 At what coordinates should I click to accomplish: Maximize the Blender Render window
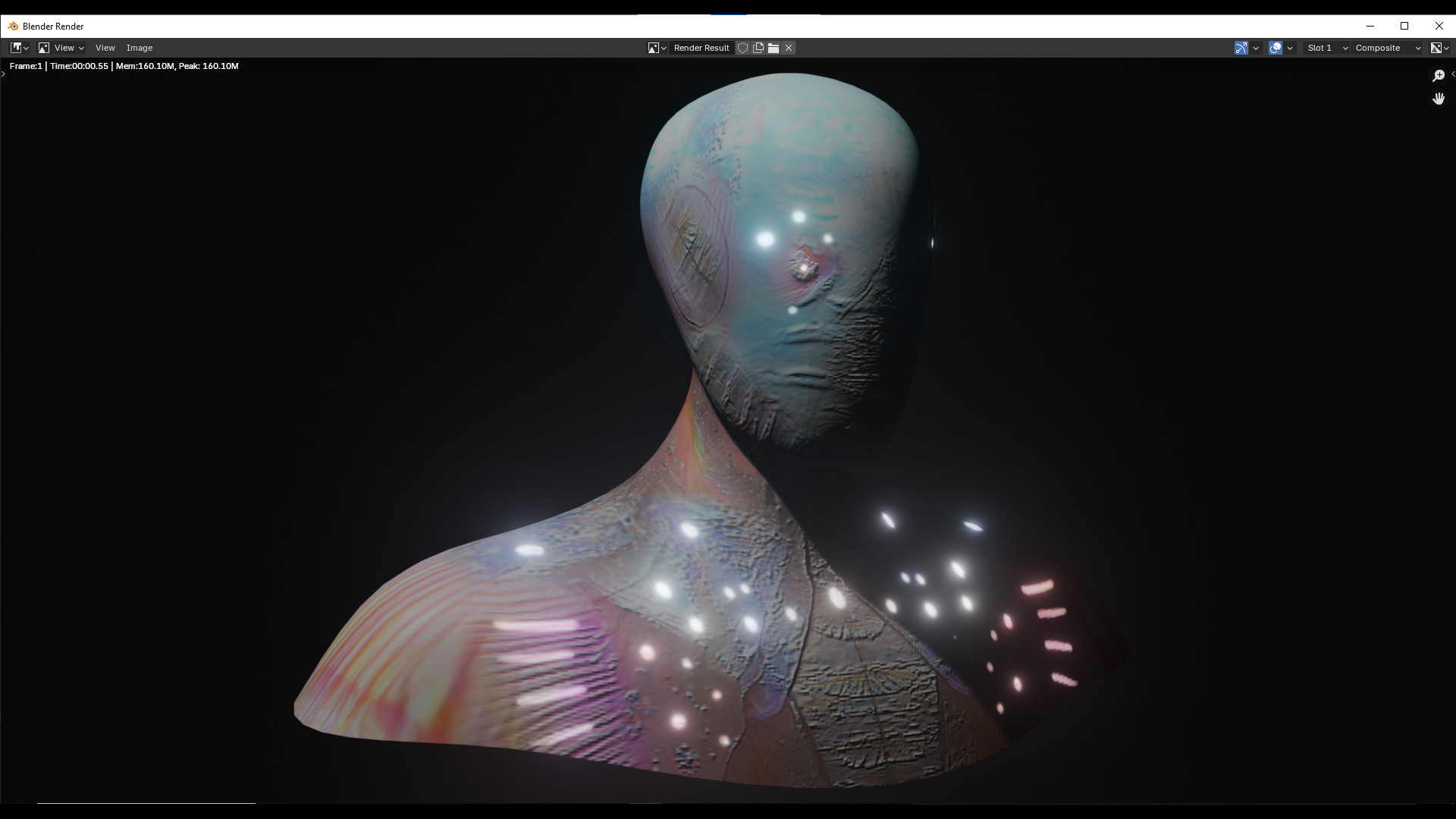1404,26
